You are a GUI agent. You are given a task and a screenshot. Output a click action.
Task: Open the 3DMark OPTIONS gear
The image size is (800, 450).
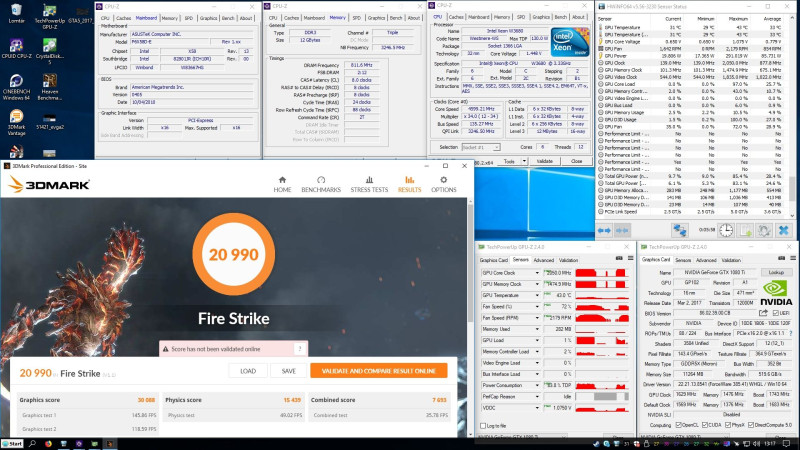click(443, 184)
